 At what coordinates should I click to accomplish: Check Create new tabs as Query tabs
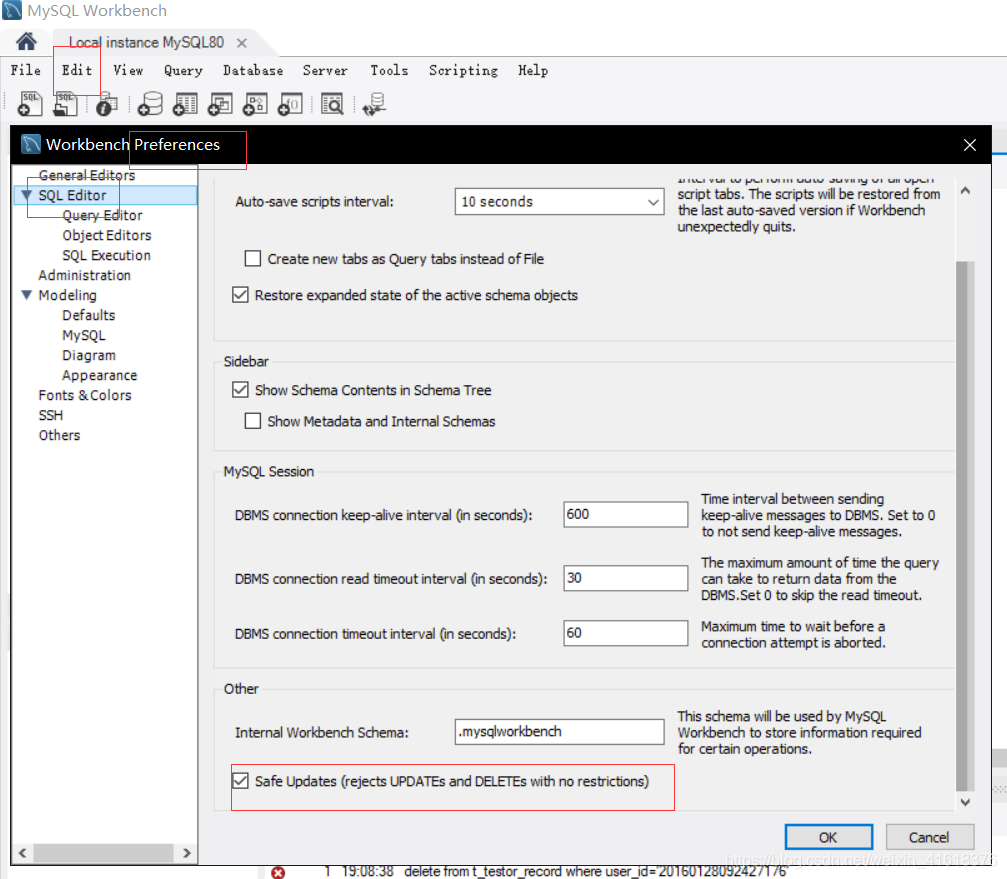point(253,258)
